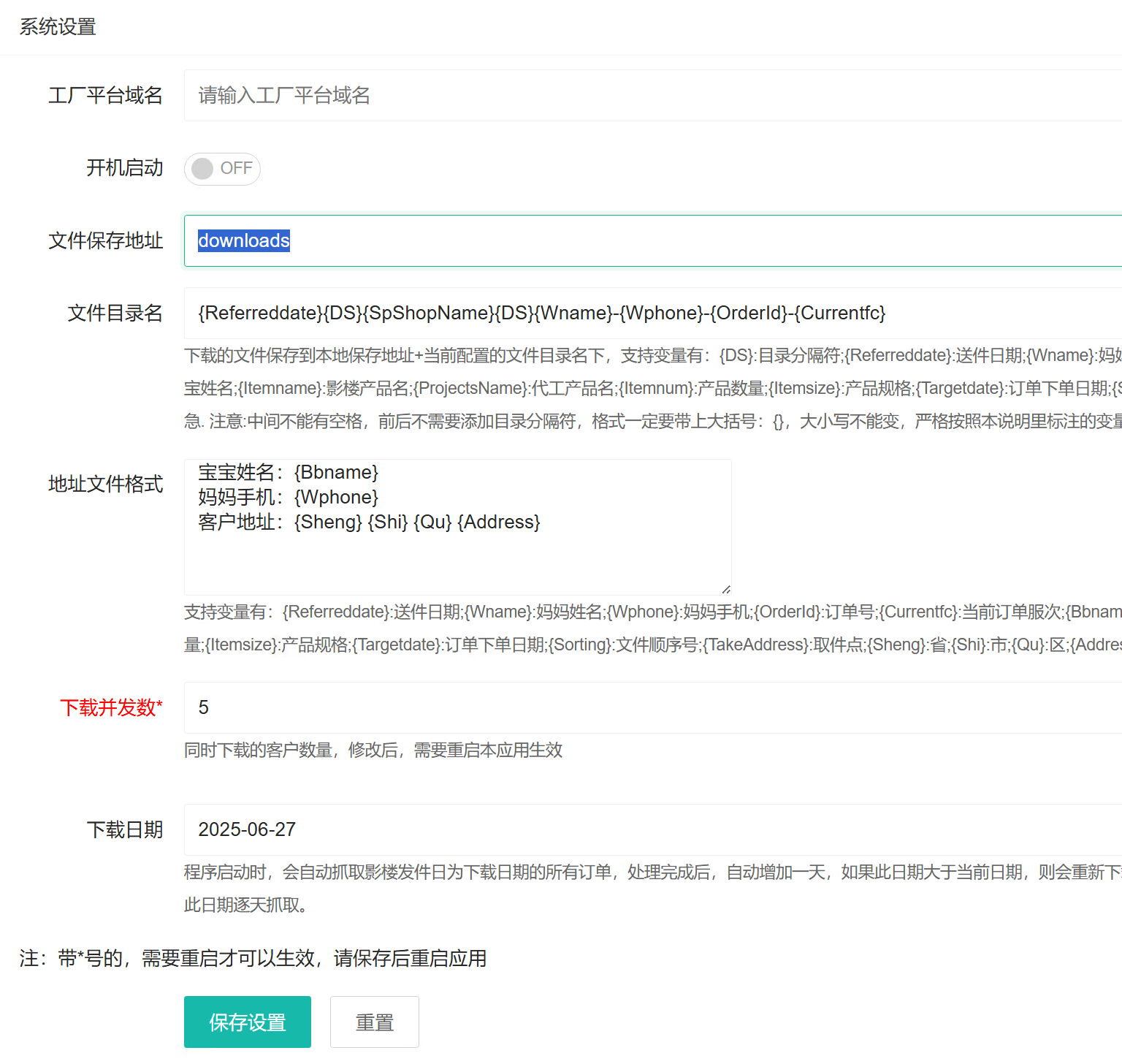Click the 系统设置 page title
Viewport: 1122px width, 1064px height.
pyautogui.click(x=58, y=27)
